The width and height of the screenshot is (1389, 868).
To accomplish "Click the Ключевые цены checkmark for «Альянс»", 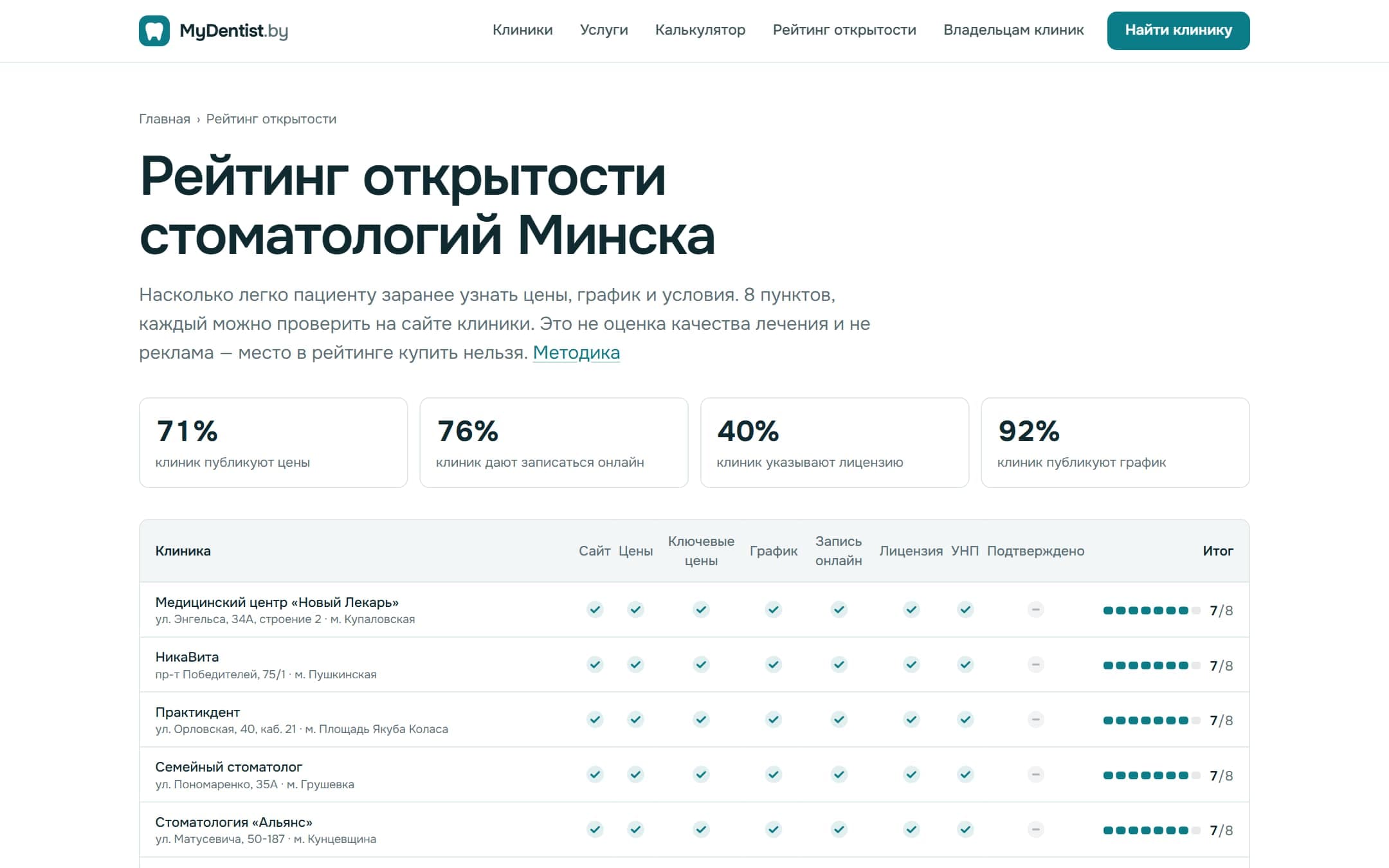I will (x=701, y=829).
